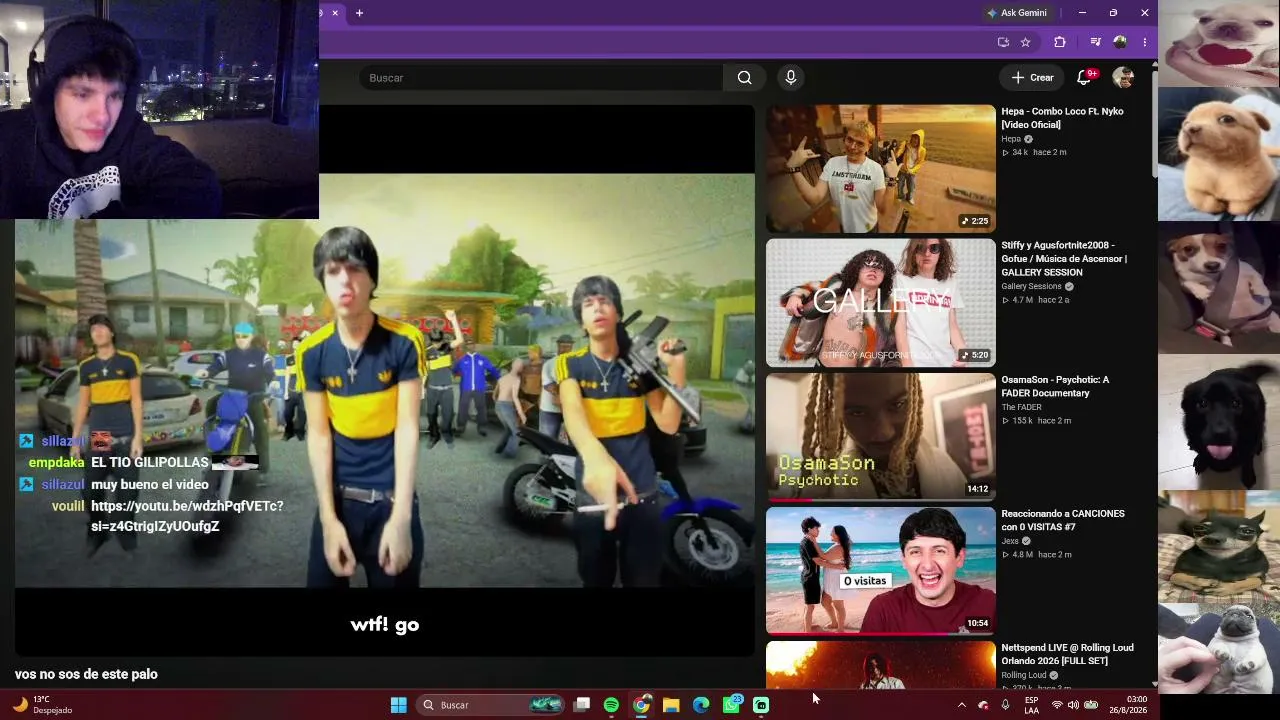Bookmark this page with the star icon

1025,42
